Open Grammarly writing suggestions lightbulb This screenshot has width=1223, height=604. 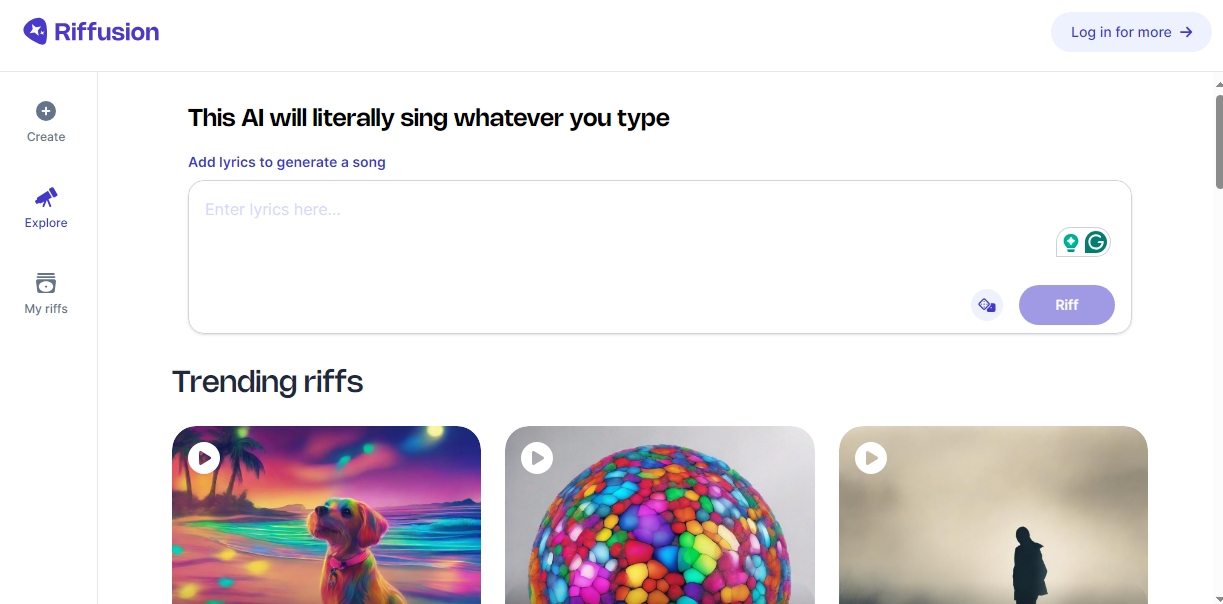point(1070,241)
